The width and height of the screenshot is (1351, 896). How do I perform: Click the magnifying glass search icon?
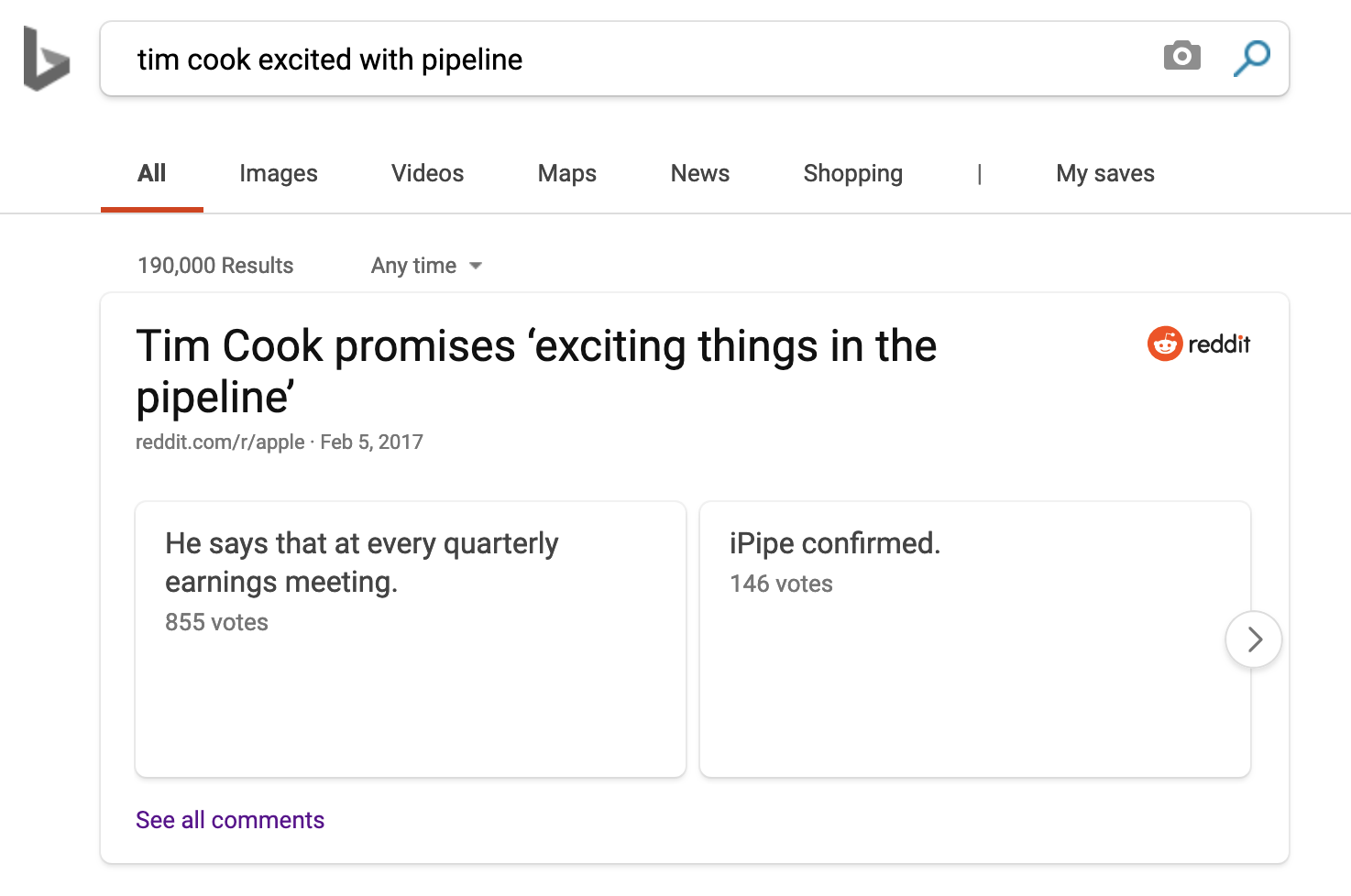1251,58
